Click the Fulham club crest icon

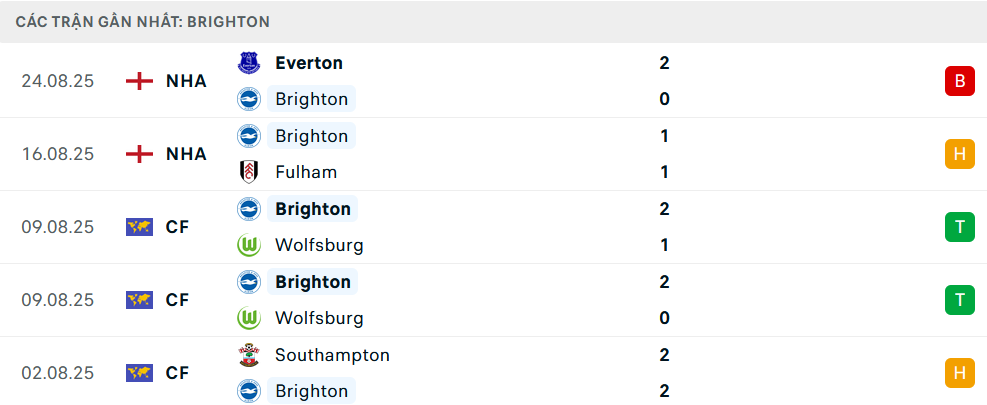(248, 172)
